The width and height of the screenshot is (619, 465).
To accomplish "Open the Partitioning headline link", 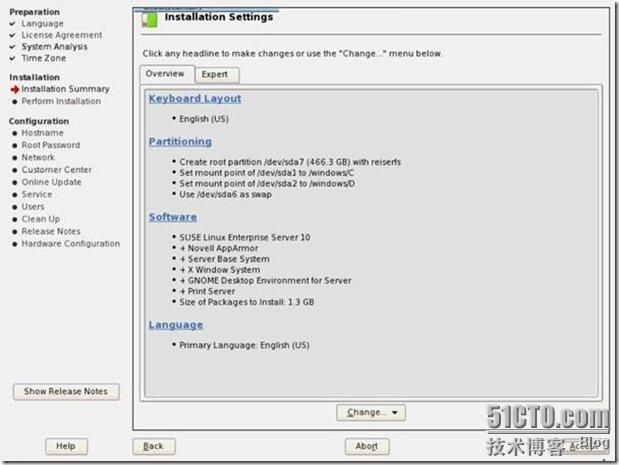I will pyautogui.click(x=180, y=142).
